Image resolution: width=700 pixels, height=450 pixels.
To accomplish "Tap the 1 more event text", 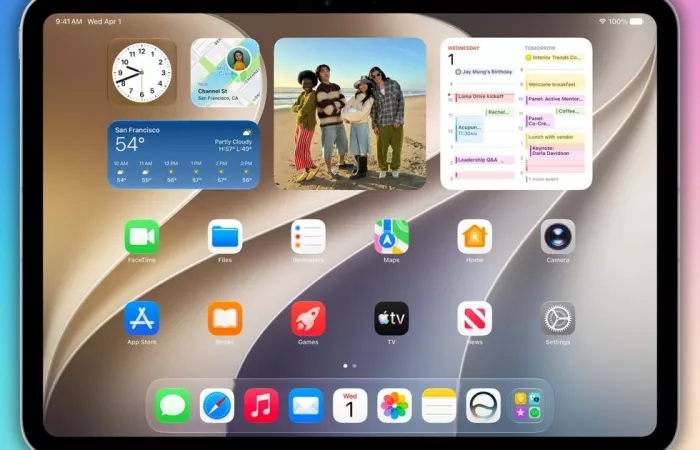I will point(543,179).
